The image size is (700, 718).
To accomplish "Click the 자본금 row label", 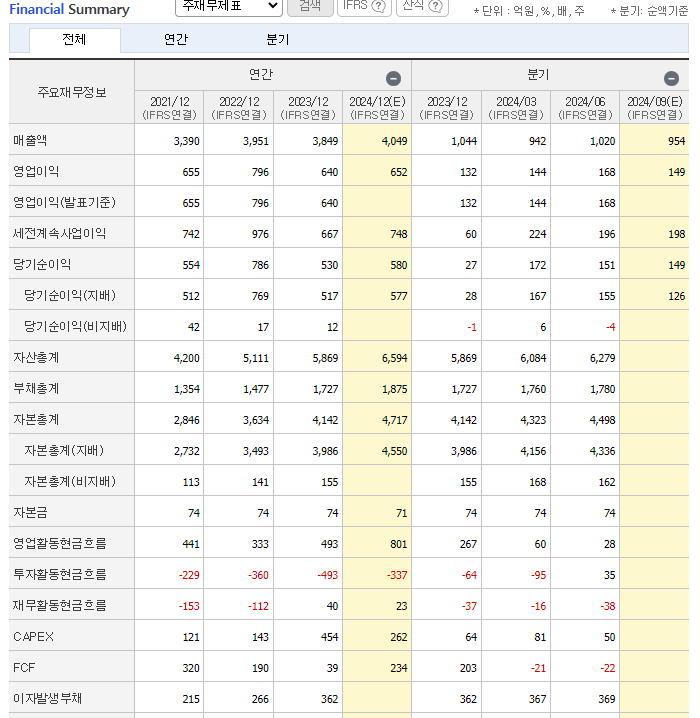I will 30,512.
